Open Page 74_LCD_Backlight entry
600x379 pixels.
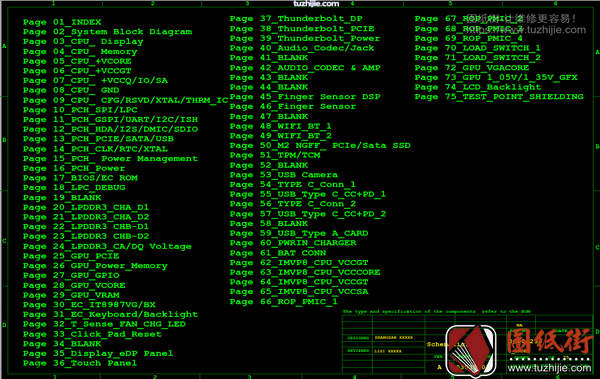pyautogui.click(x=473, y=87)
